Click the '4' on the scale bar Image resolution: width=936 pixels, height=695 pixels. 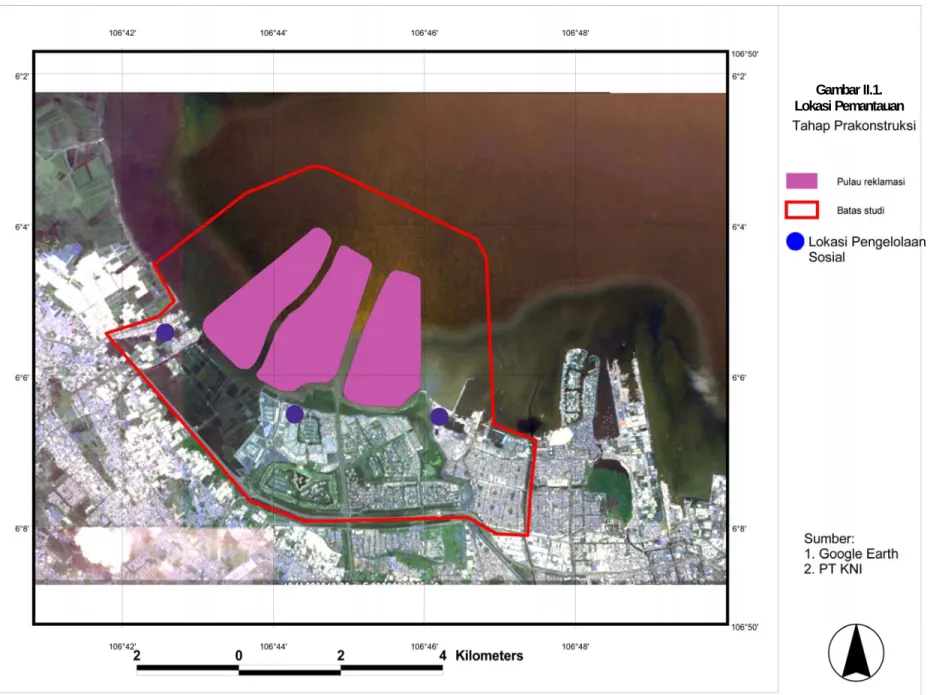(442, 656)
